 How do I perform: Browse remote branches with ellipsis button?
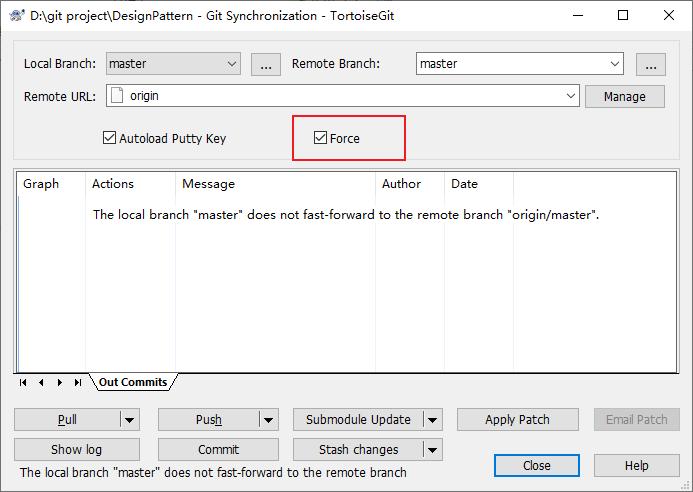tap(651, 65)
